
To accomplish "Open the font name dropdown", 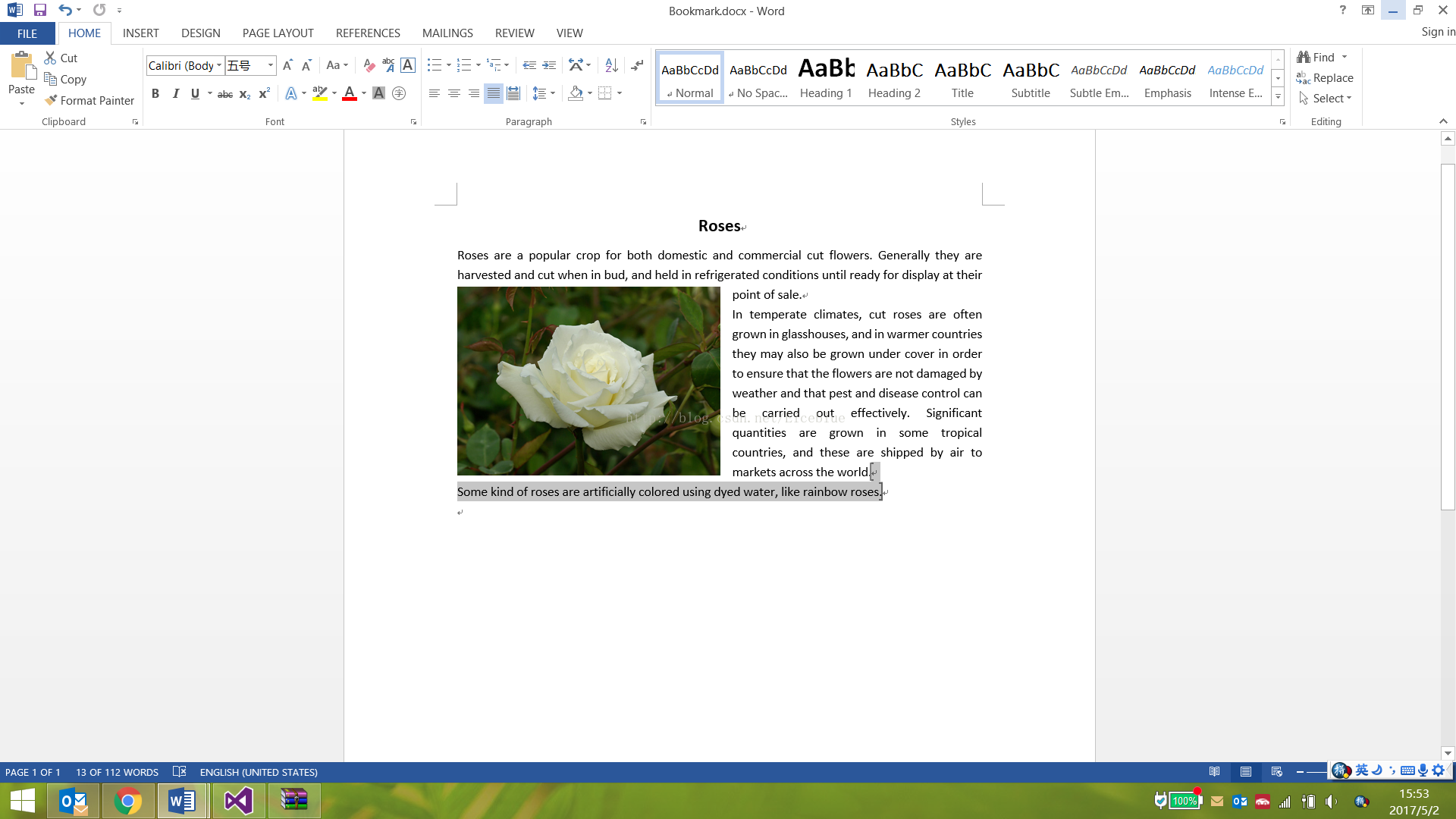I will click(x=219, y=65).
